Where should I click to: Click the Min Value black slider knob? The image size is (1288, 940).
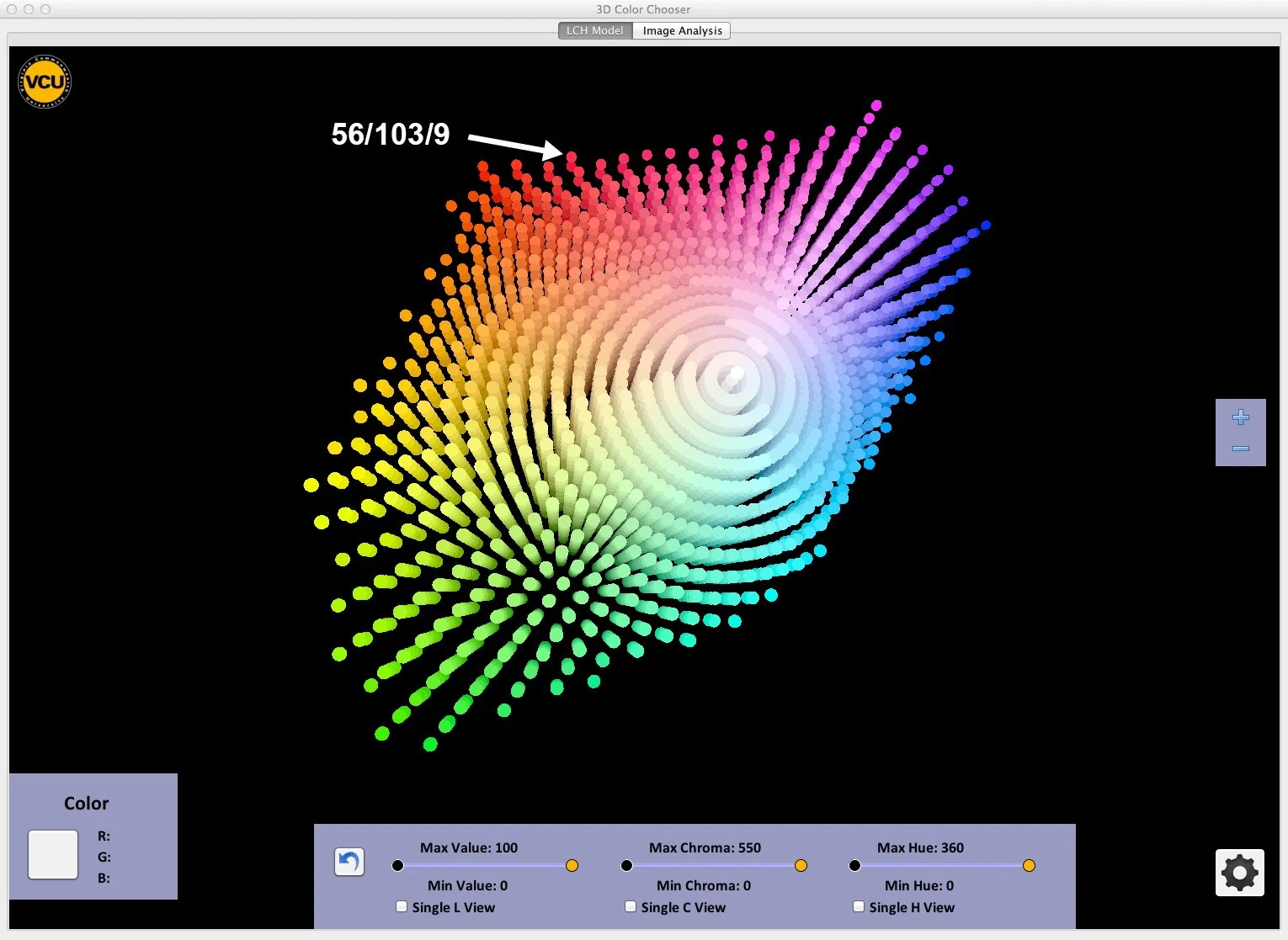point(397,865)
